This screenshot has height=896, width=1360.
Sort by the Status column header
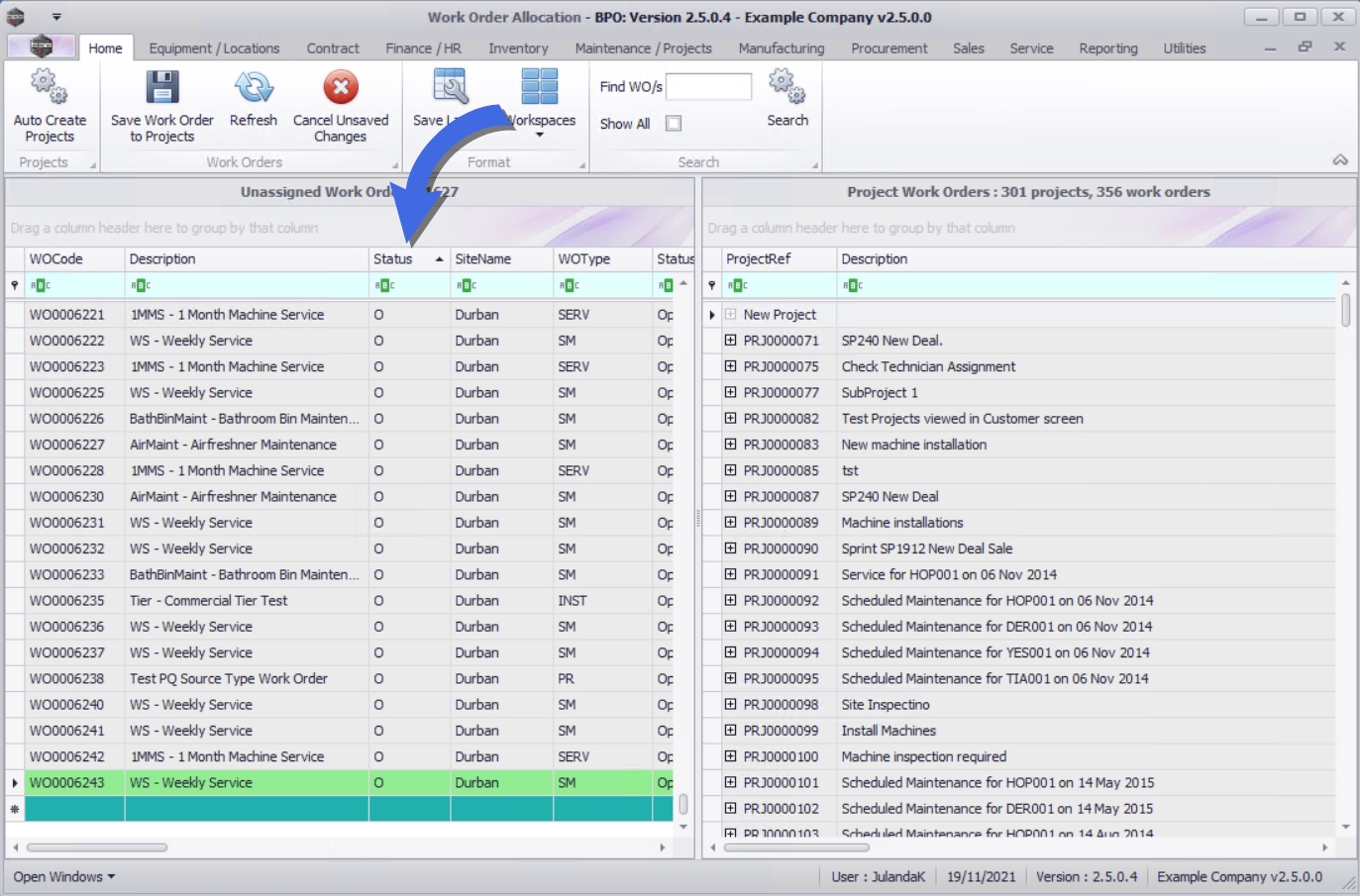393,259
